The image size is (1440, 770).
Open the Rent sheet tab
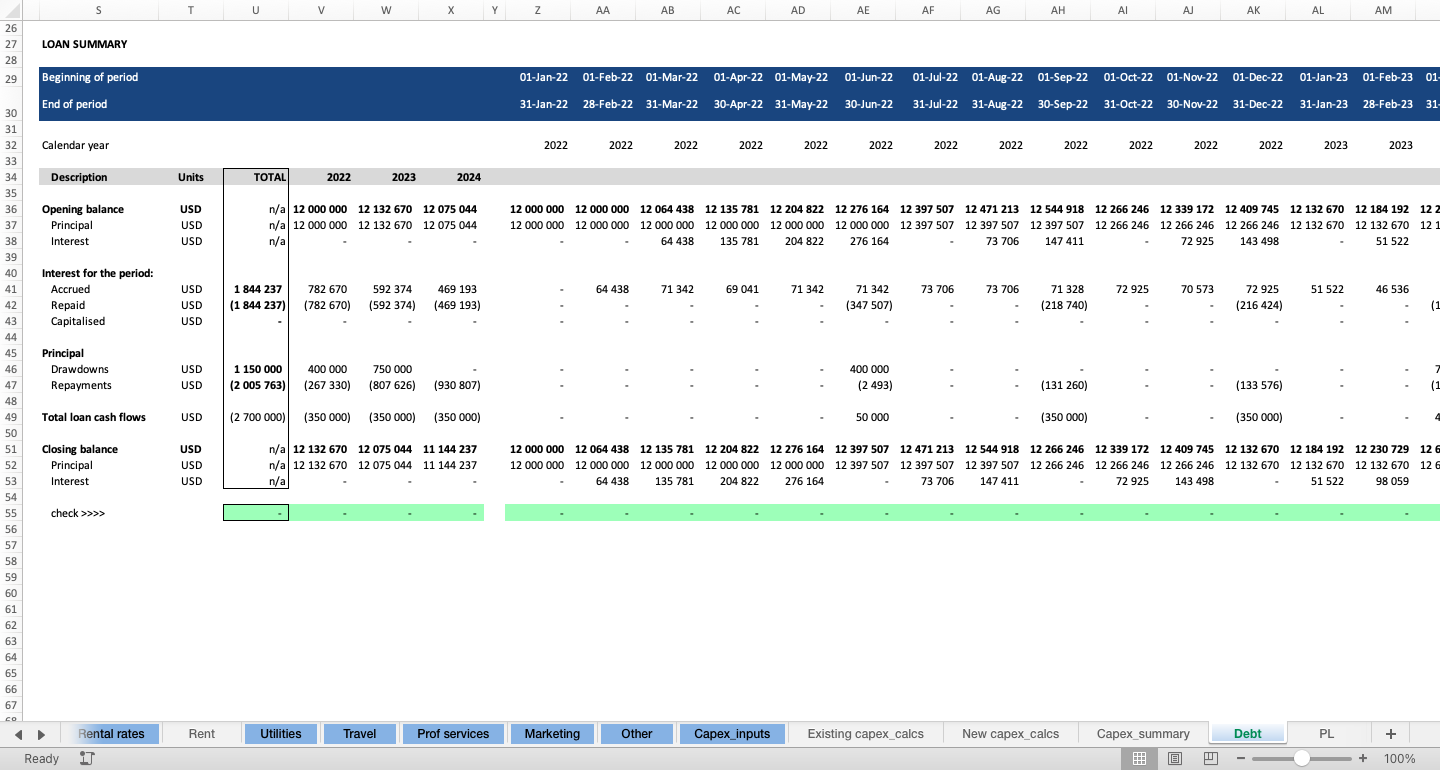[201, 733]
